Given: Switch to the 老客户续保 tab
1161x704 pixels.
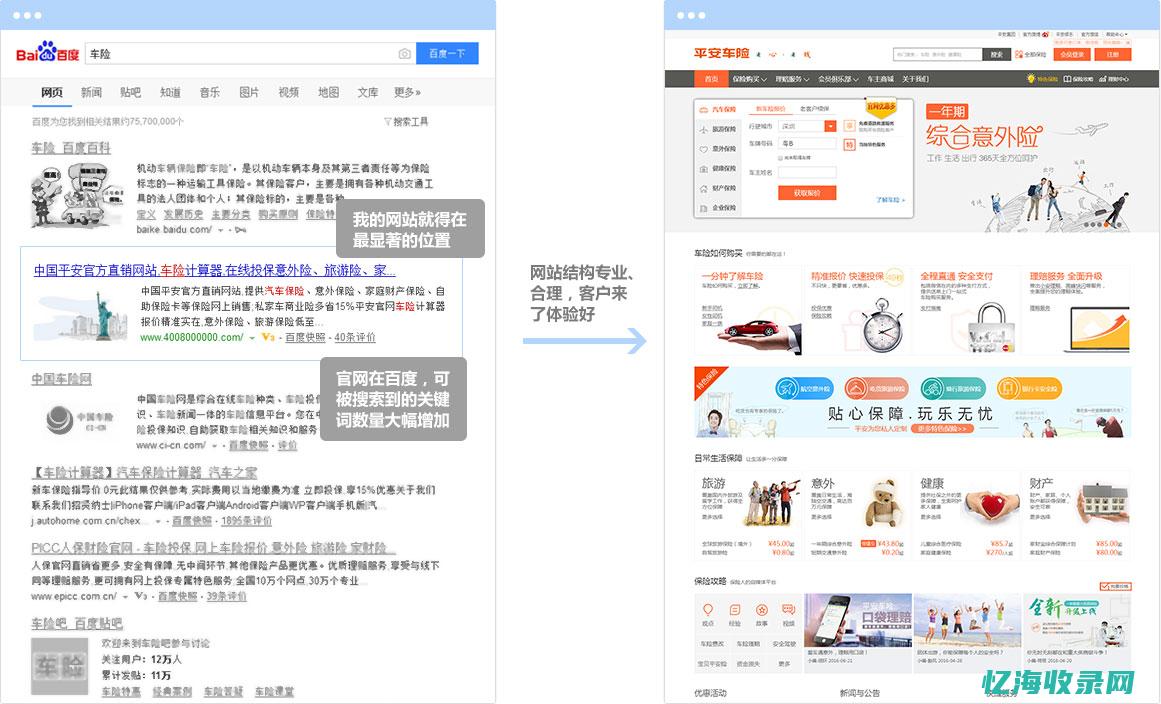Looking at the screenshot, I should pyautogui.click(x=814, y=108).
